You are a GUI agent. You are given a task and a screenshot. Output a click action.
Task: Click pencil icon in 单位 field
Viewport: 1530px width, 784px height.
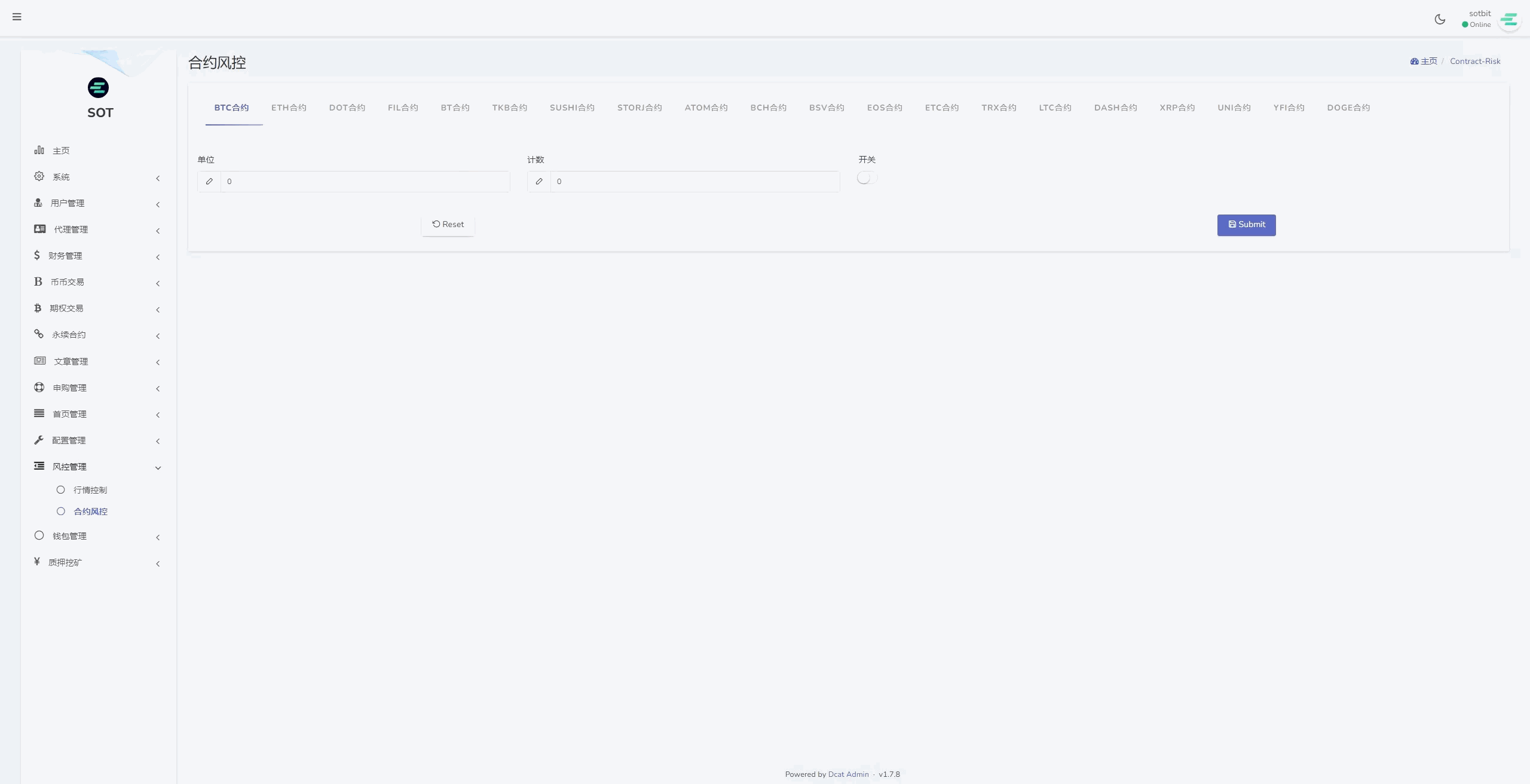click(209, 182)
